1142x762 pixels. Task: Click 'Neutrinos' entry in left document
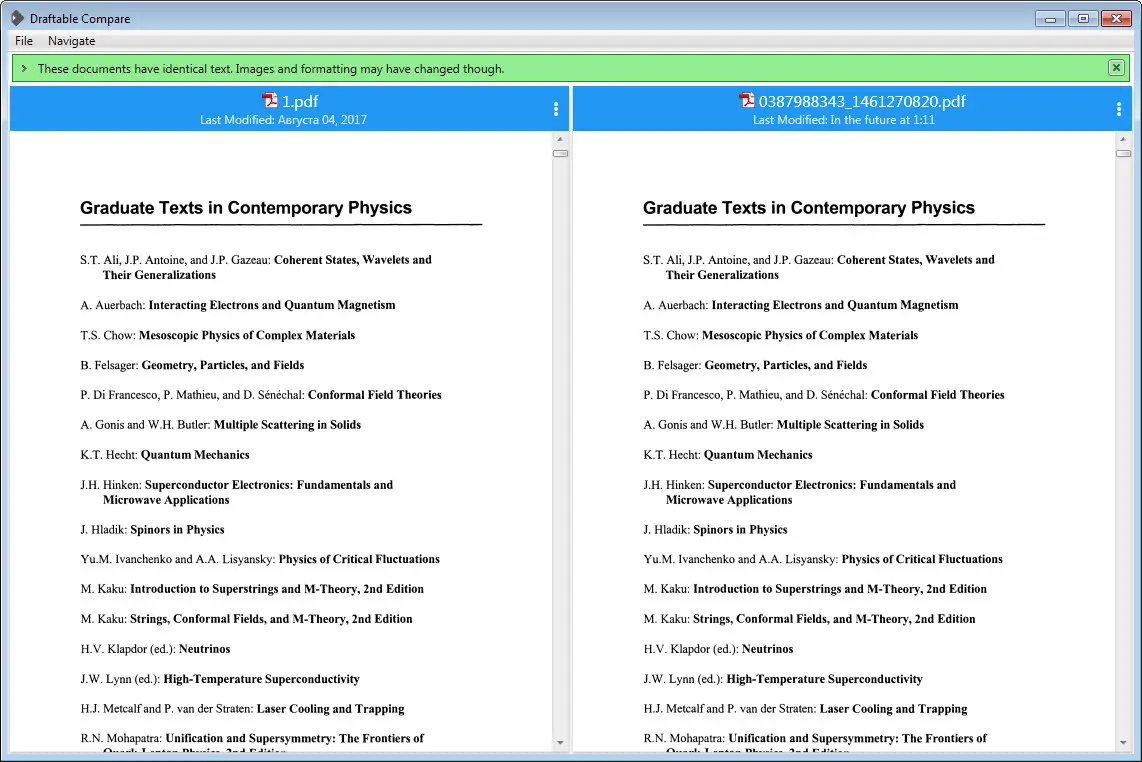(x=205, y=649)
